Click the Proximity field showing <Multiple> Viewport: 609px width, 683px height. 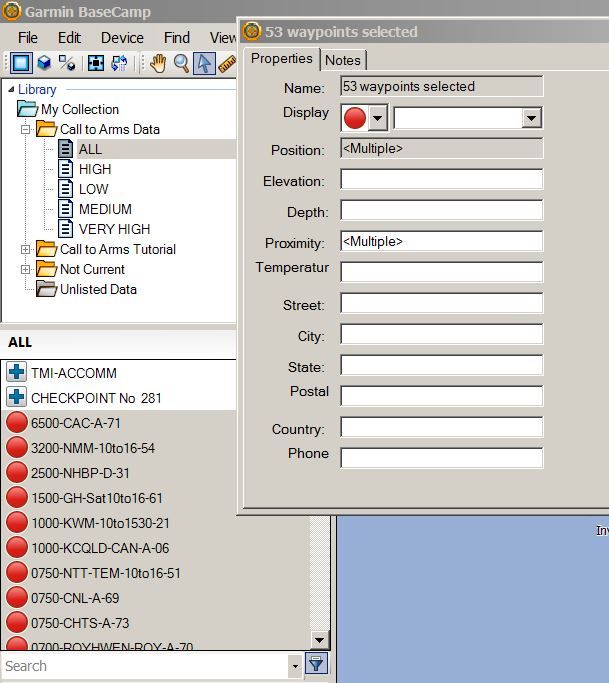(441, 241)
